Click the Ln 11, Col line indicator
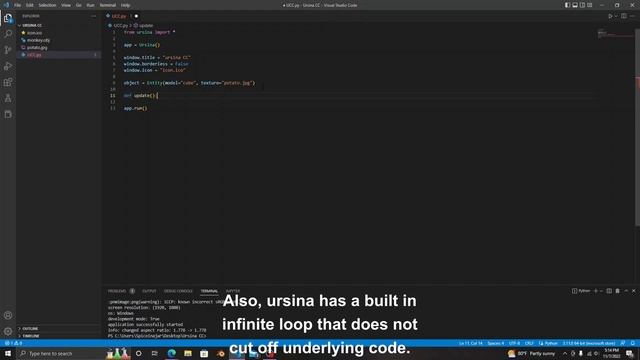640x360 pixels. tap(471, 343)
